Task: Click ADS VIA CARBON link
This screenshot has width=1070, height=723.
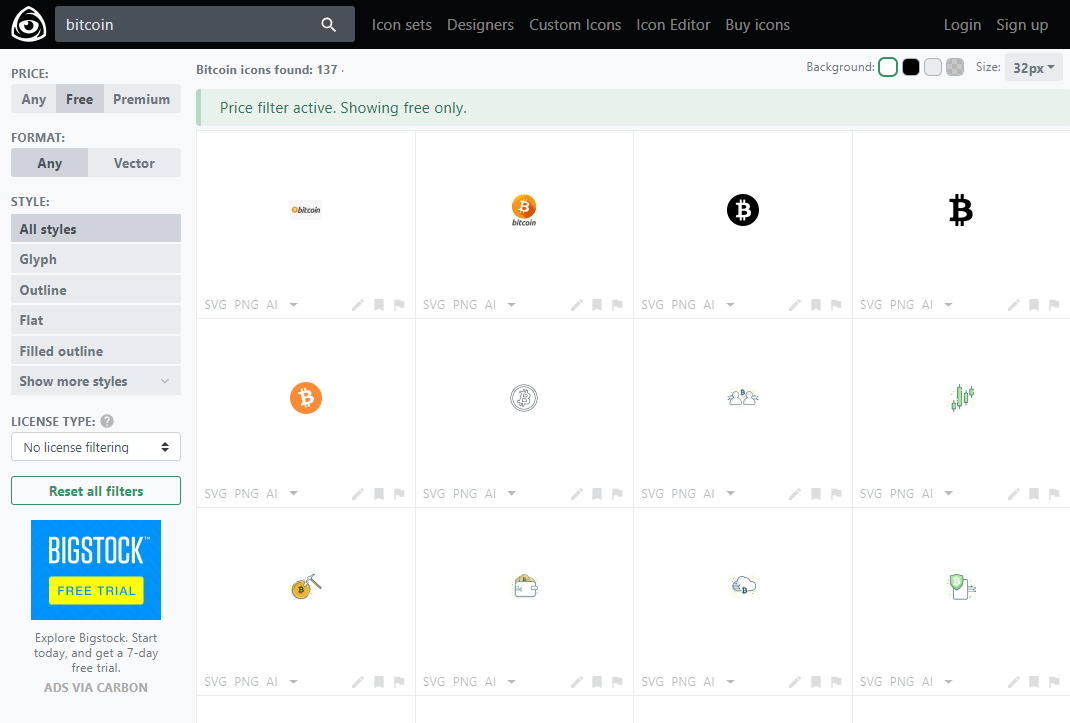Action: (96, 687)
